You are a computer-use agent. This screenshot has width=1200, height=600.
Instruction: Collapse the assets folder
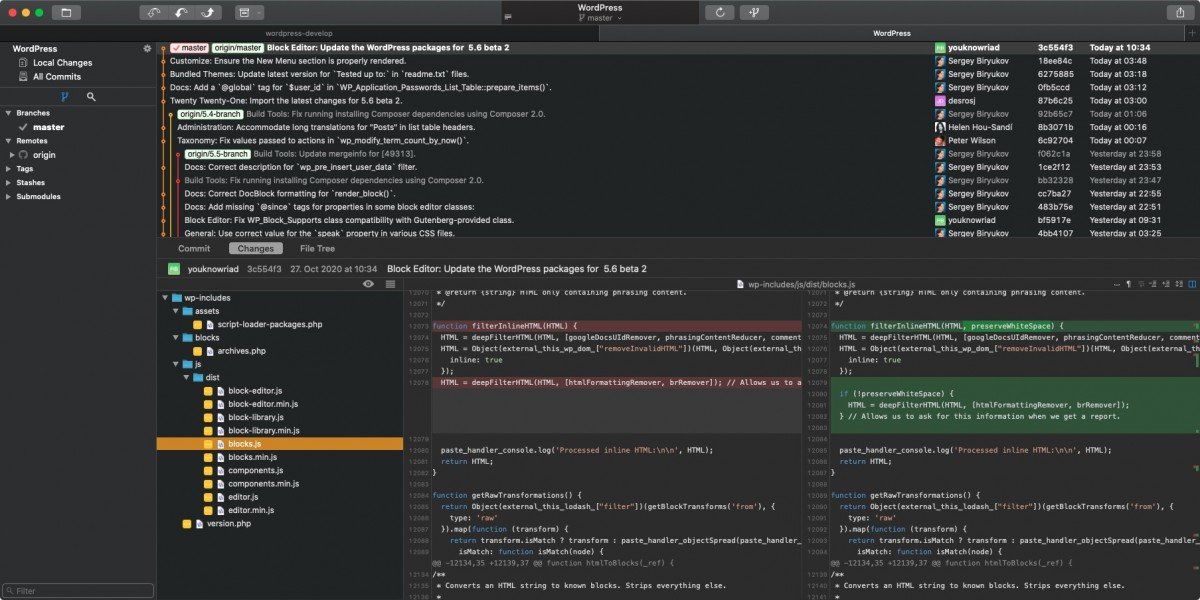175,311
